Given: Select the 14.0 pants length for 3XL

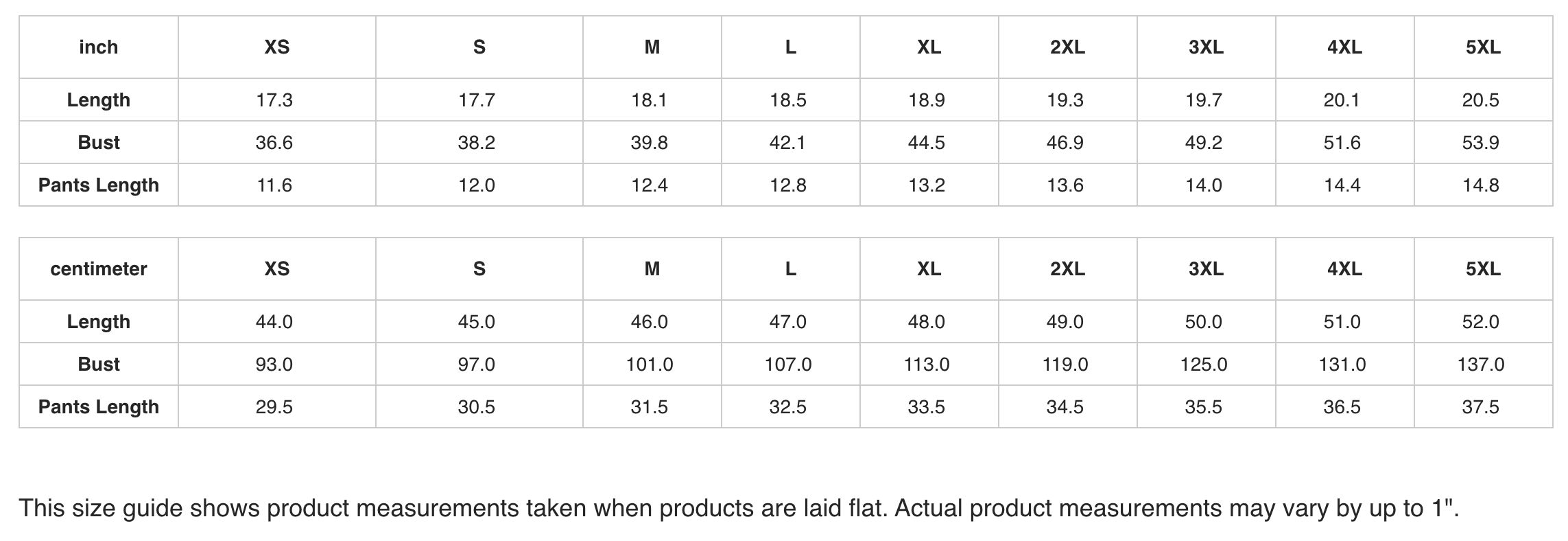Looking at the screenshot, I should 1203,185.
